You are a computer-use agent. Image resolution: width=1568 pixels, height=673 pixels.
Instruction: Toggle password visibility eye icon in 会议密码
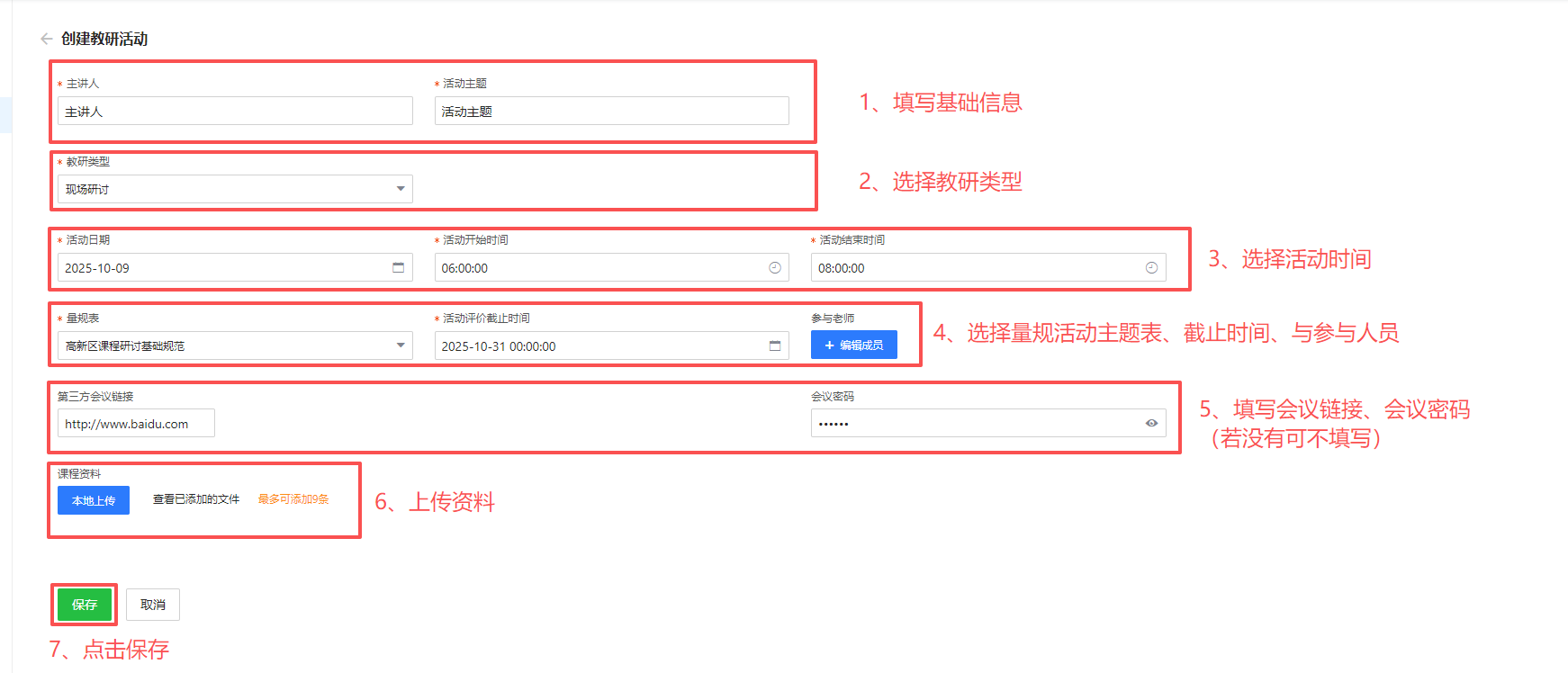click(x=1150, y=423)
